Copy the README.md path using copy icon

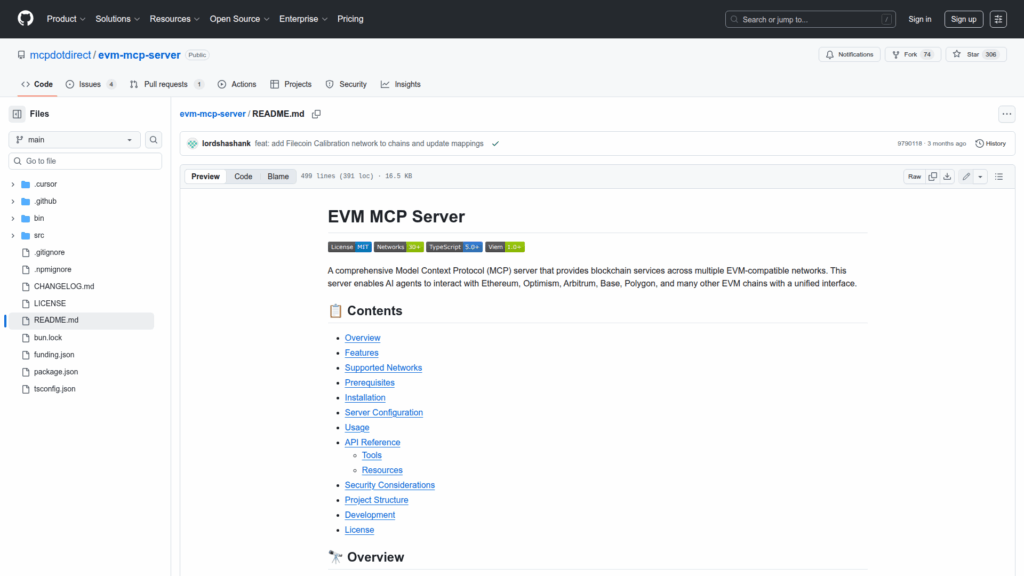(316, 114)
